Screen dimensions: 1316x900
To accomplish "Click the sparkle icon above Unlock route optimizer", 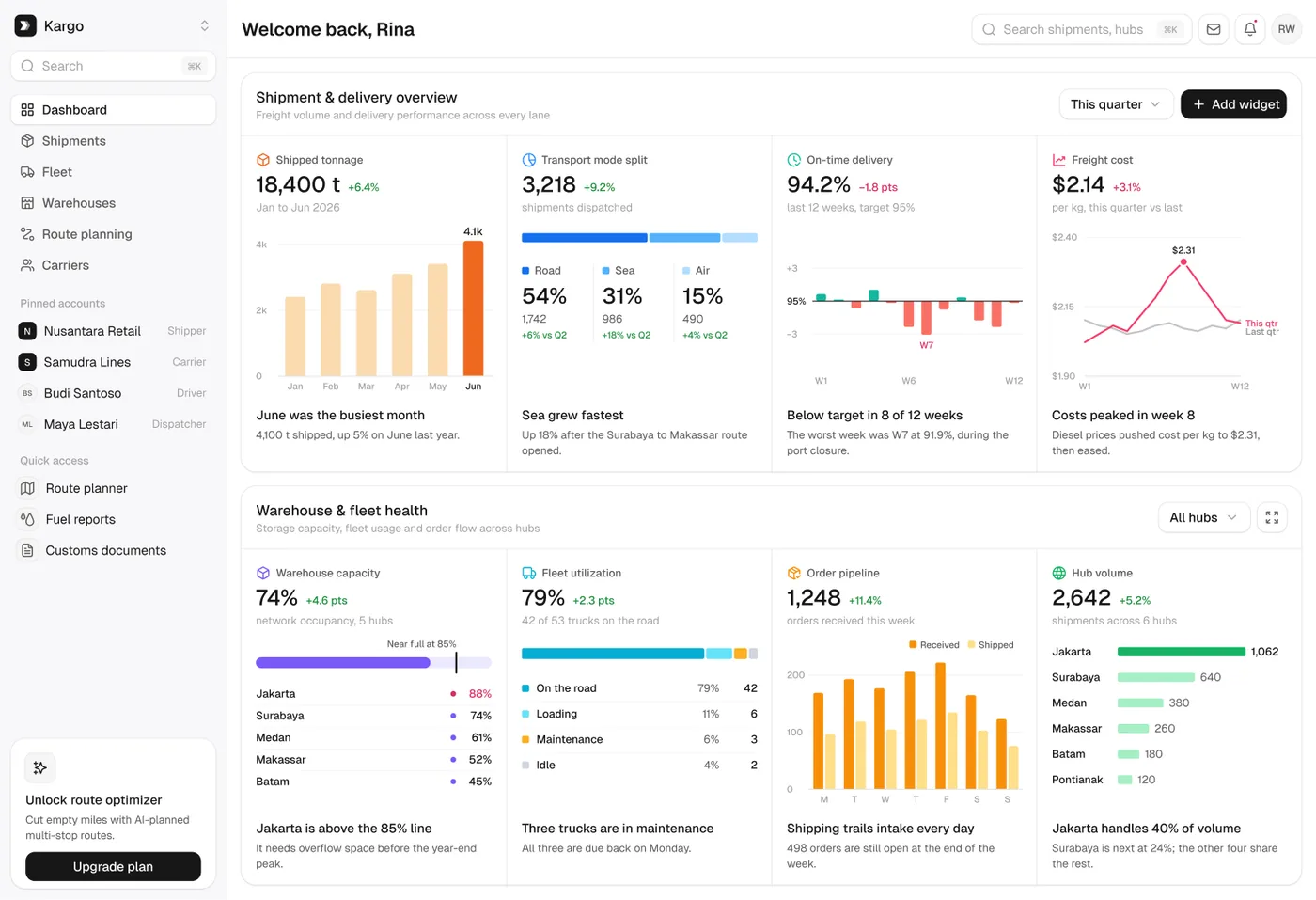I will pyautogui.click(x=40, y=767).
